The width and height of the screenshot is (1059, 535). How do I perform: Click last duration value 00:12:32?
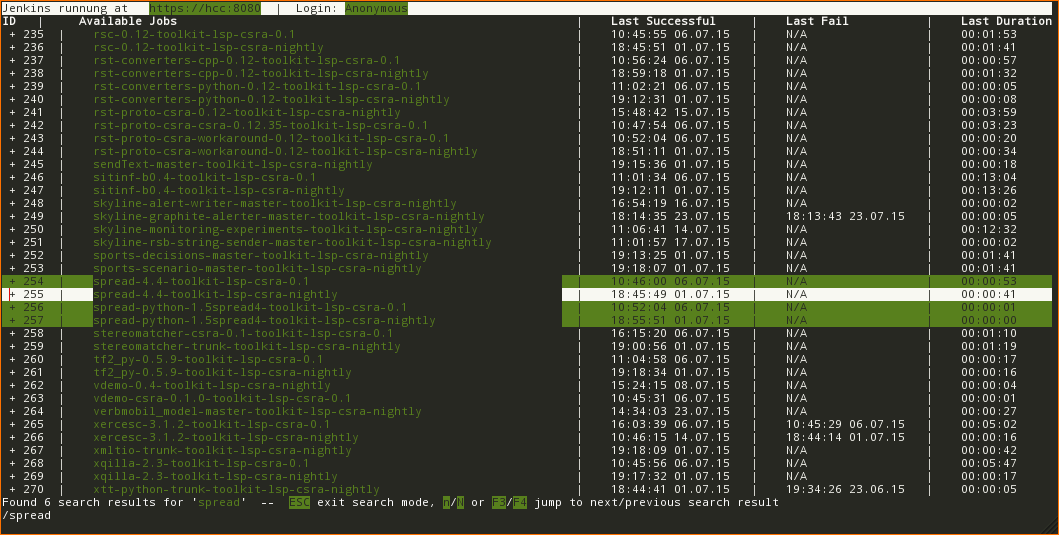coord(989,230)
